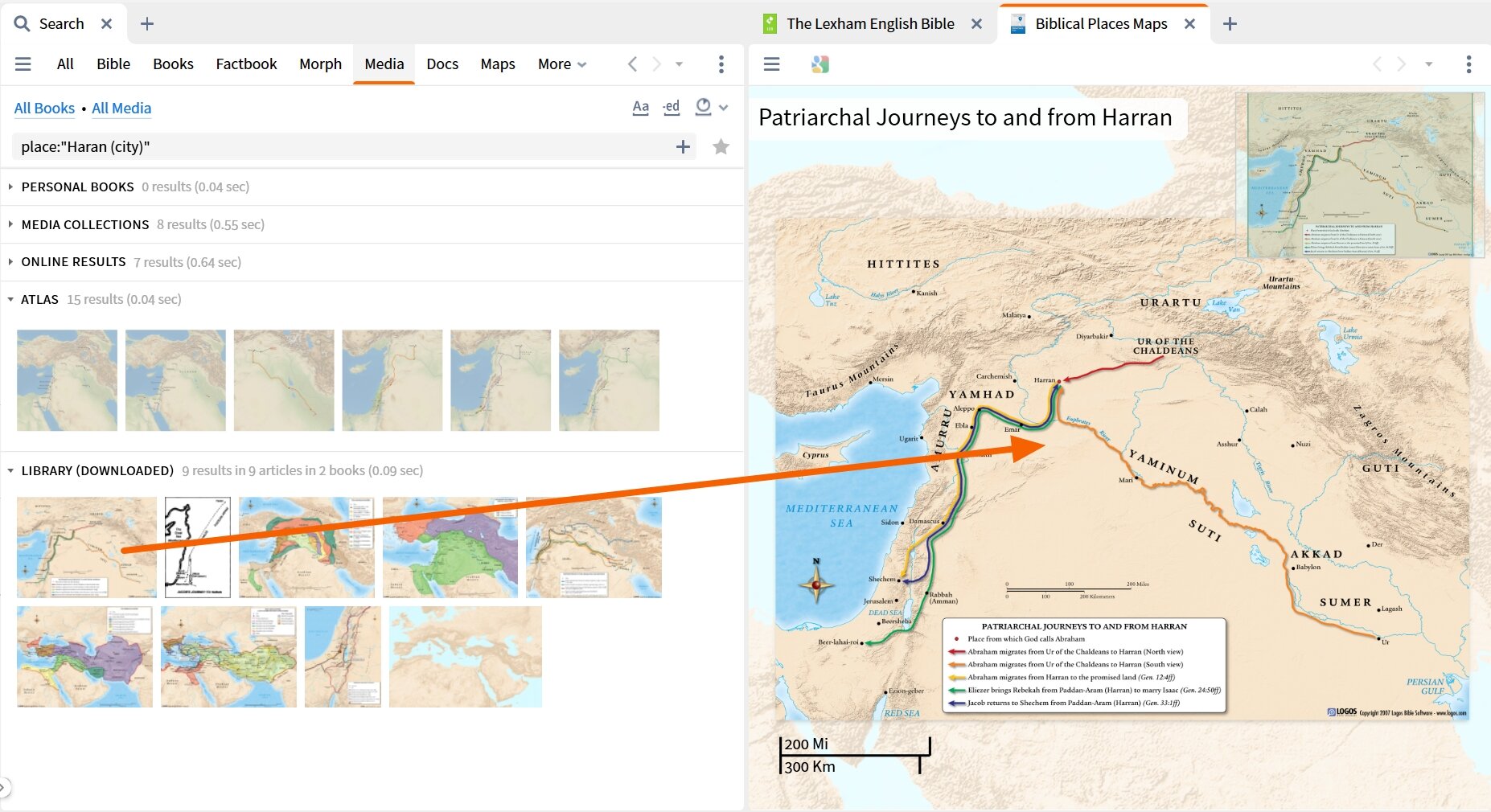Viewport: 1491px width, 812px height.
Task: Click the forward navigation arrow in maps panel
Action: point(1403,64)
